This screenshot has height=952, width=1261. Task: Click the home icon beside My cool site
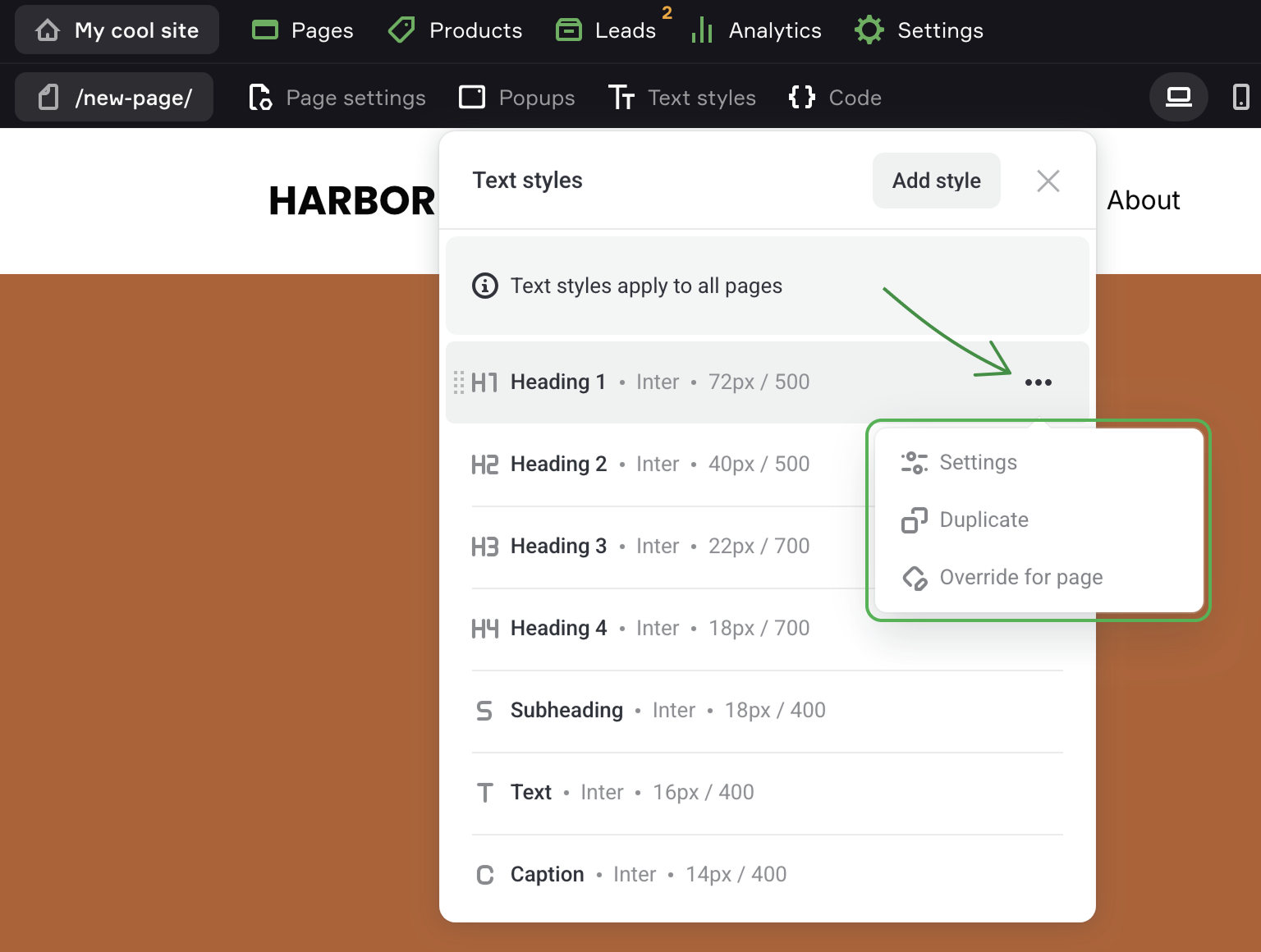click(48, 30)
